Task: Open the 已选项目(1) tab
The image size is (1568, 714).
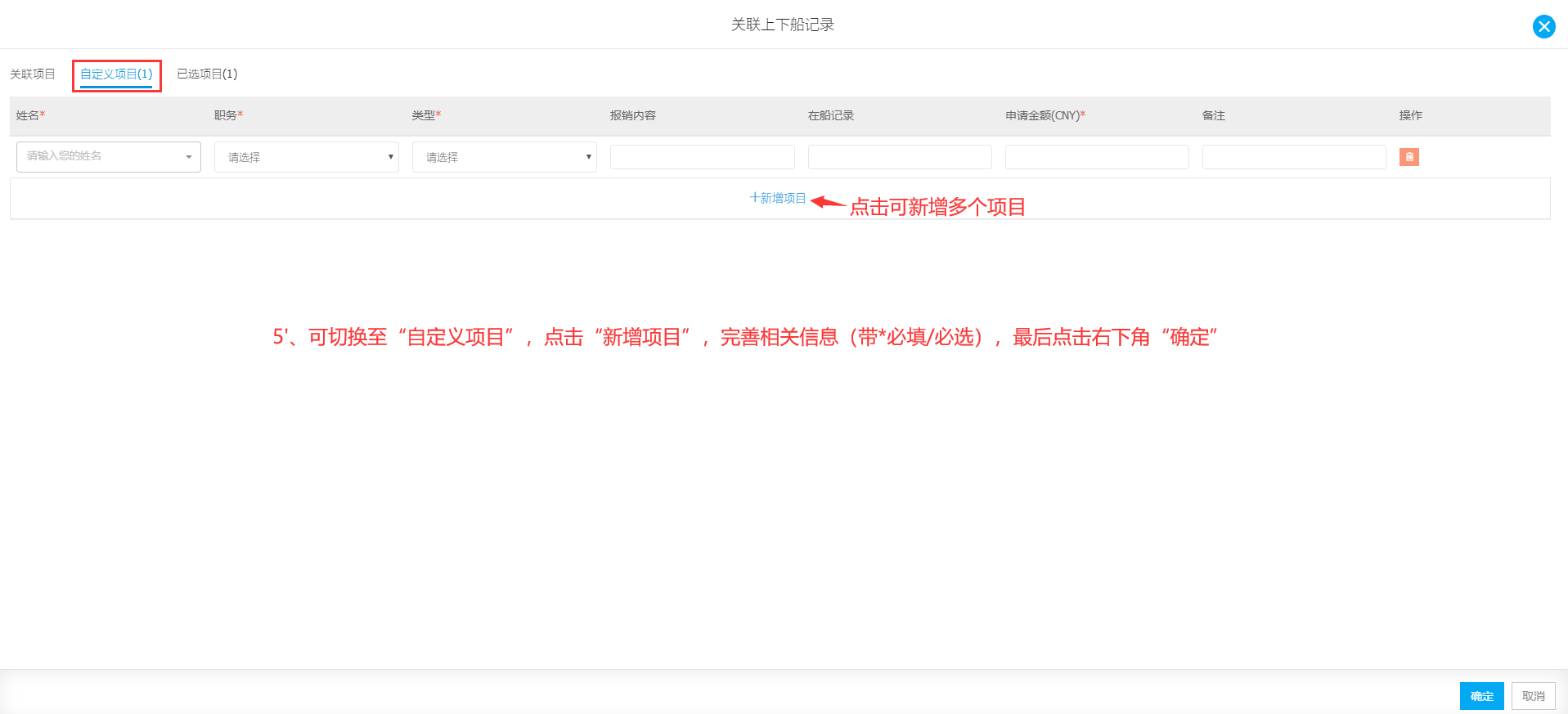Action: coord(207,74)
